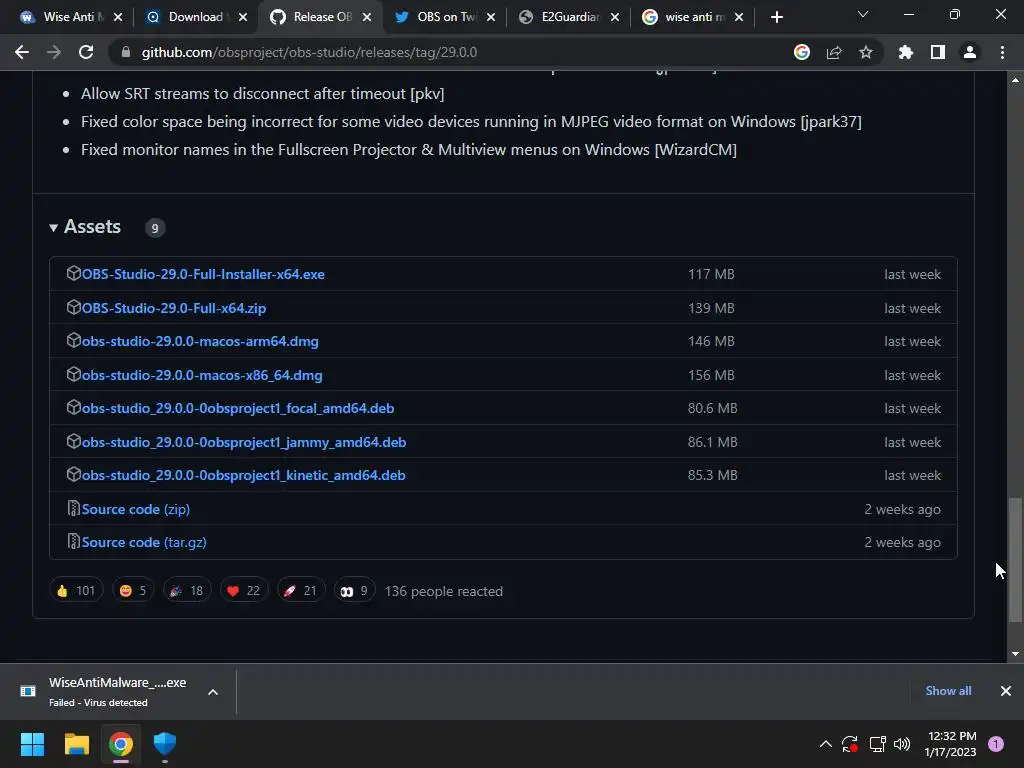Close the OBS on Twitter tab
This screenshot has height=768, width=1024.
pyautogui.click(x=490, y=17)
